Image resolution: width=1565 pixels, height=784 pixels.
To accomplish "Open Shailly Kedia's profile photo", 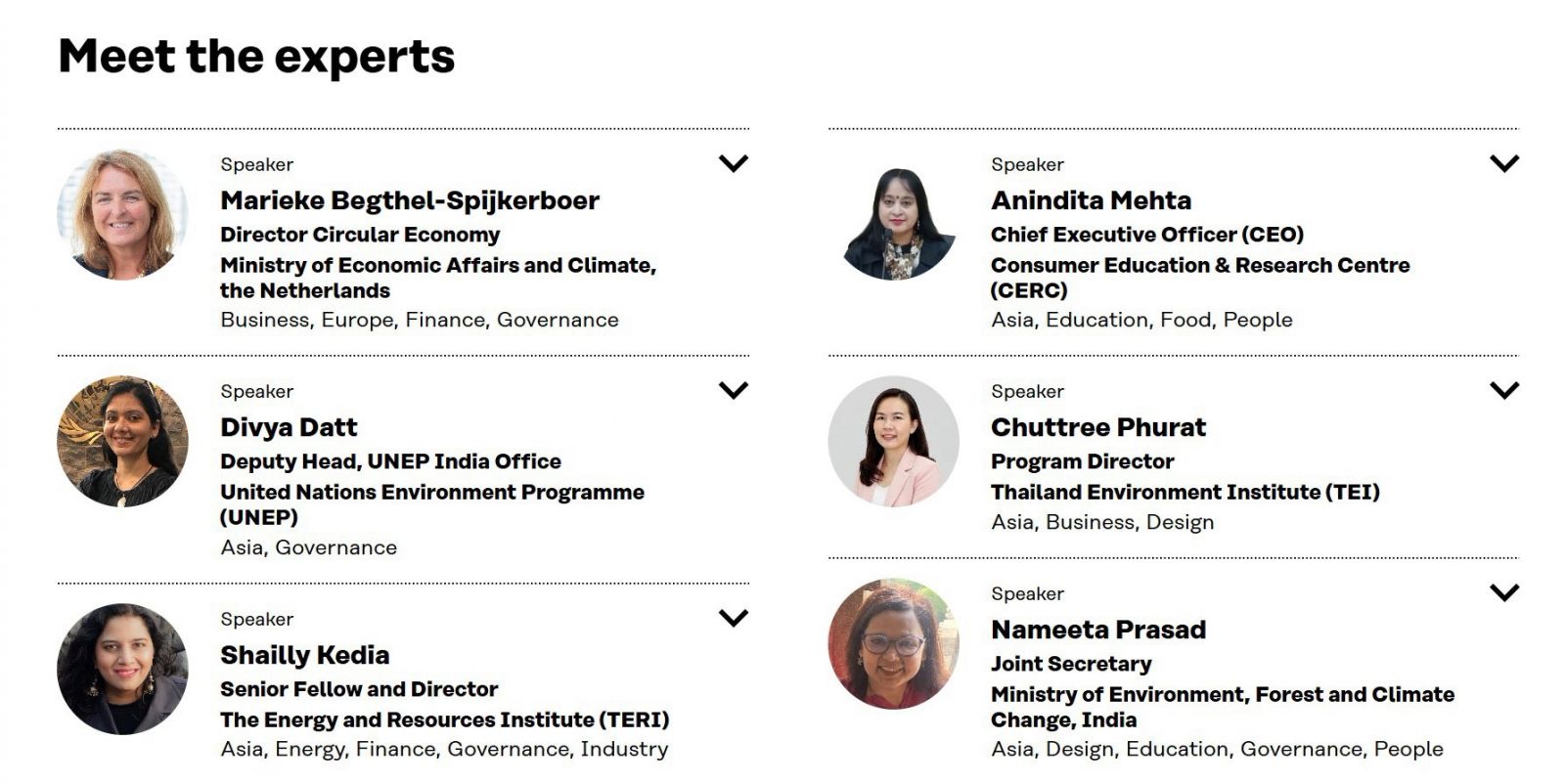I will click(122, 669).
